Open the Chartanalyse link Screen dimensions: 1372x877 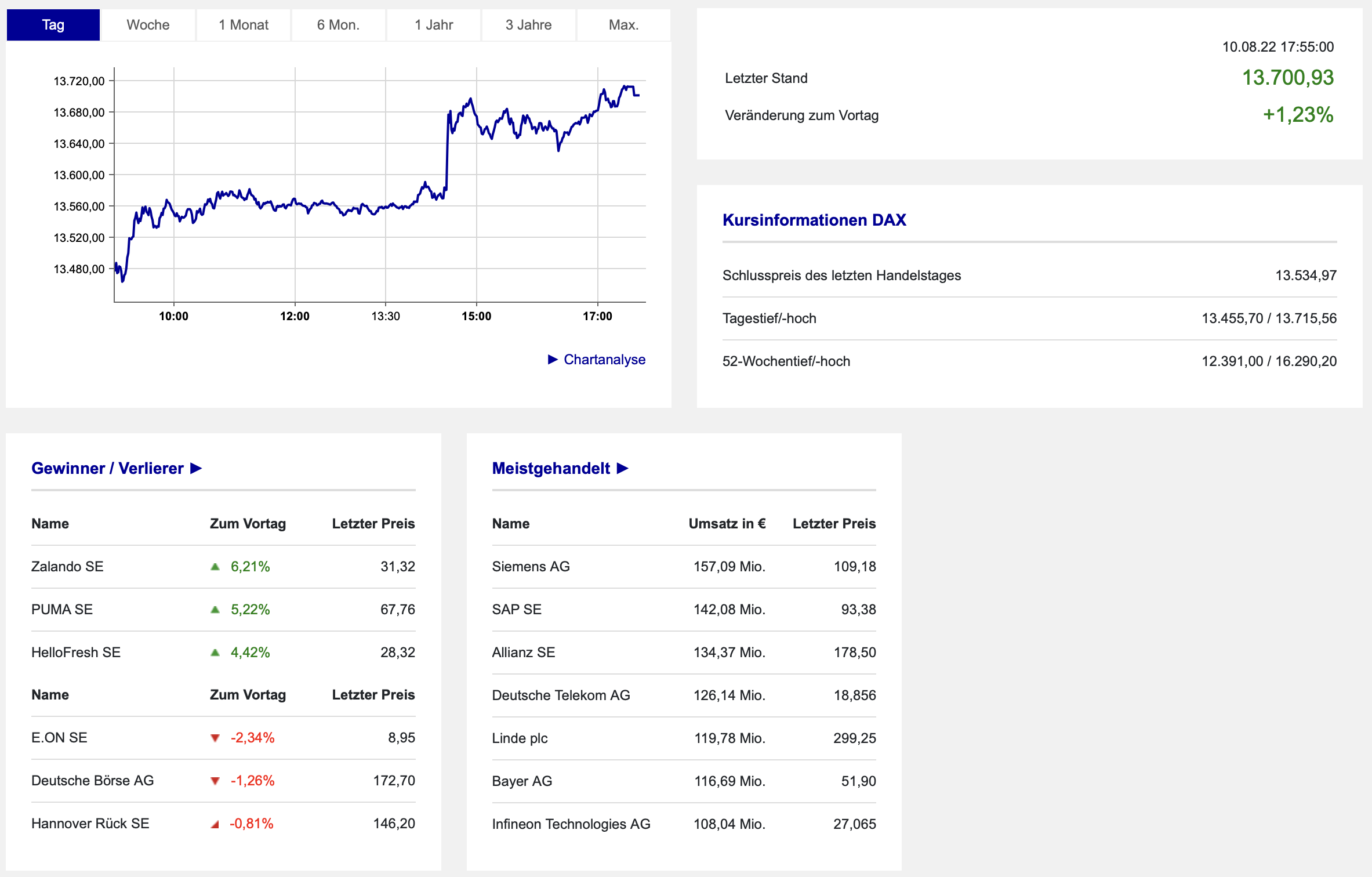pyautogui.click(x=604, y=360)
